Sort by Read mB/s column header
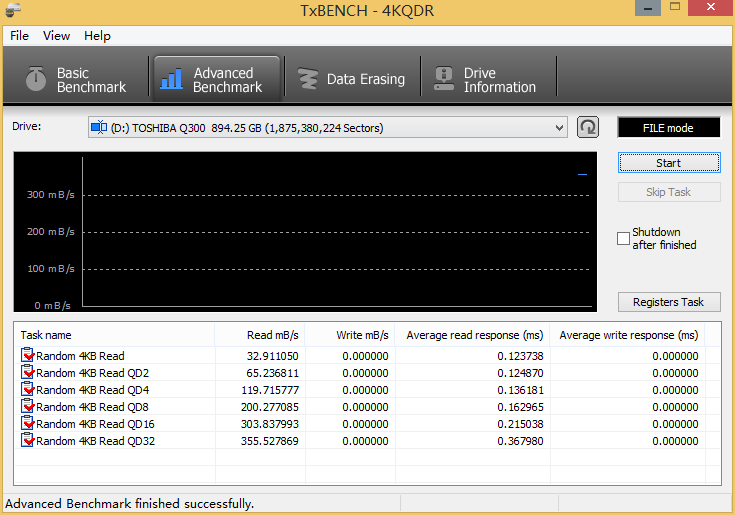Screen dimensions: 735x515 click(x=260, y=335)
